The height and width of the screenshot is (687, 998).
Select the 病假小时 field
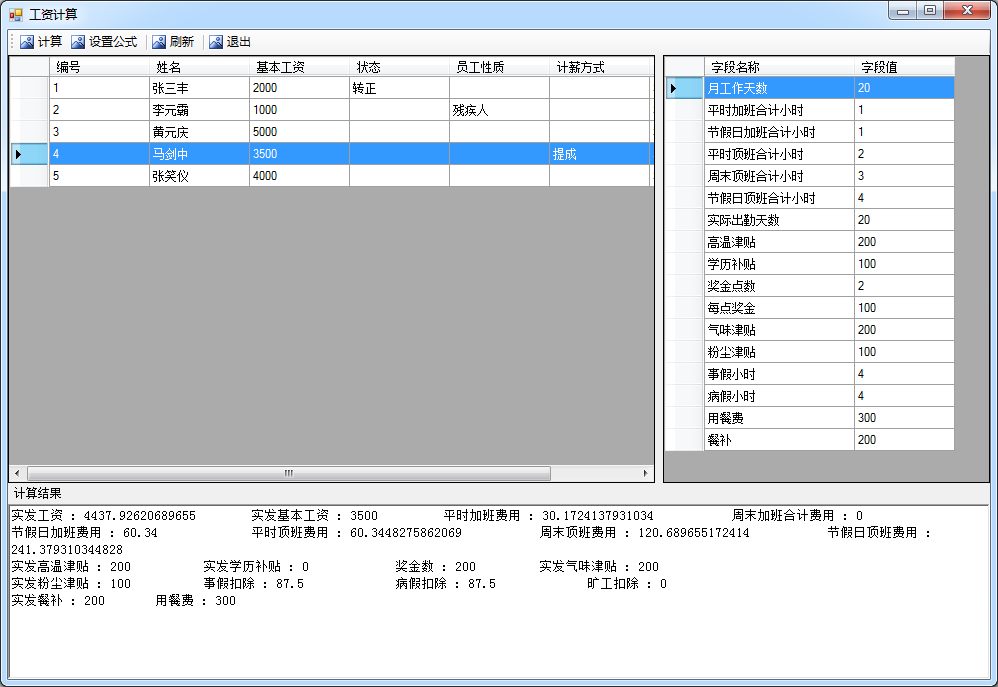tap(779, 395)
